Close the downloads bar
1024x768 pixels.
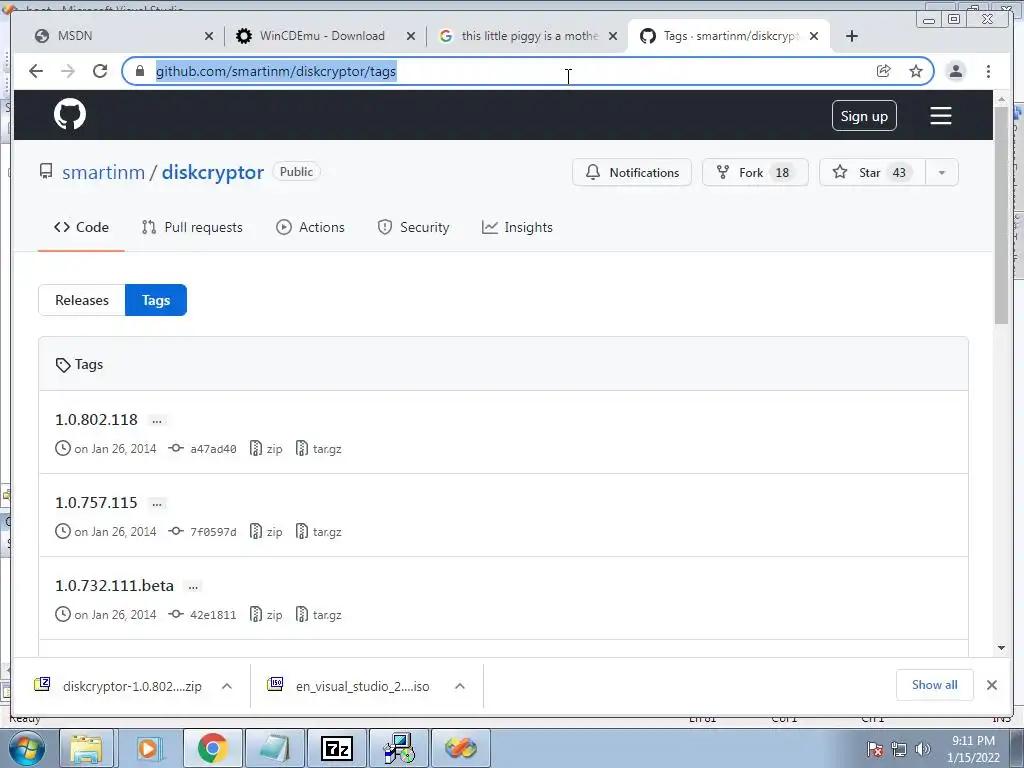coord(991,684)
